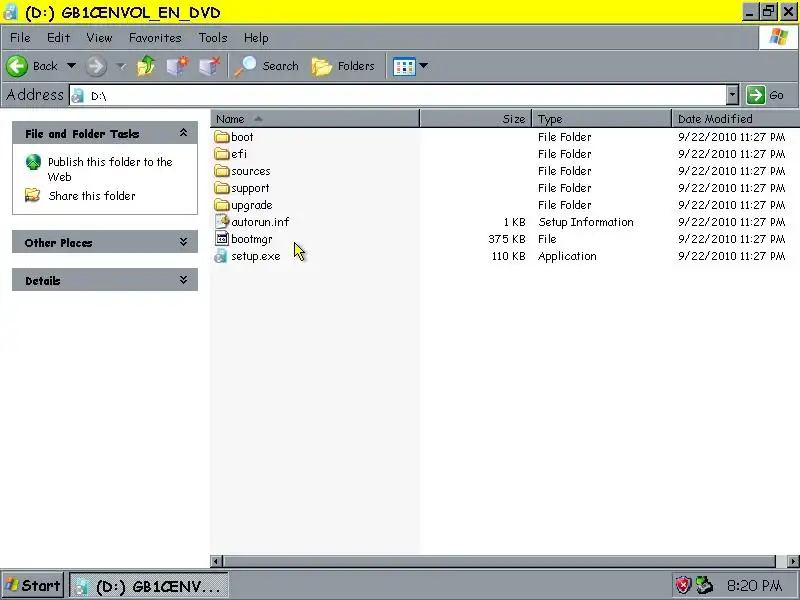Click the Share this folder icon
The width and height of the screenshot is (800, 600).
[33, 195]
